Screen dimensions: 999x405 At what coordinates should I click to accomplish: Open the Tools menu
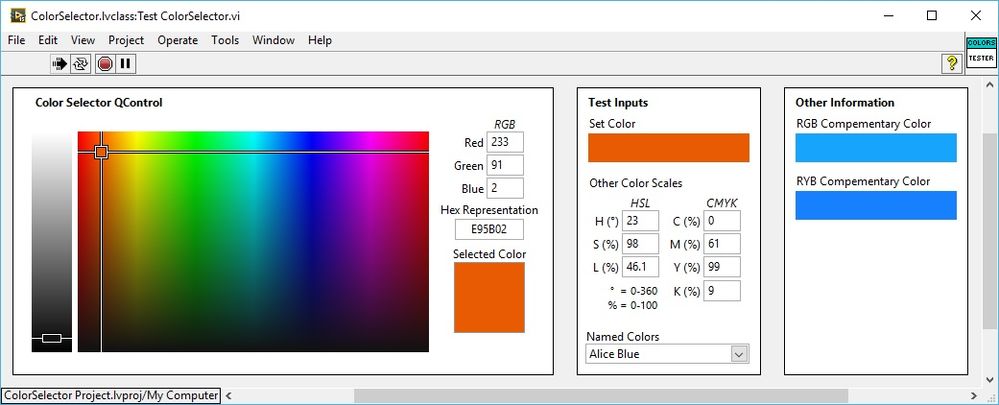pos(225,40)
